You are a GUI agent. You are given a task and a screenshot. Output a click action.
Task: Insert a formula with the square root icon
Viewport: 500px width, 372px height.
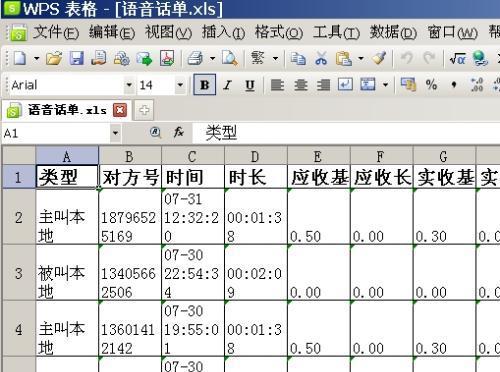(457, 59)
